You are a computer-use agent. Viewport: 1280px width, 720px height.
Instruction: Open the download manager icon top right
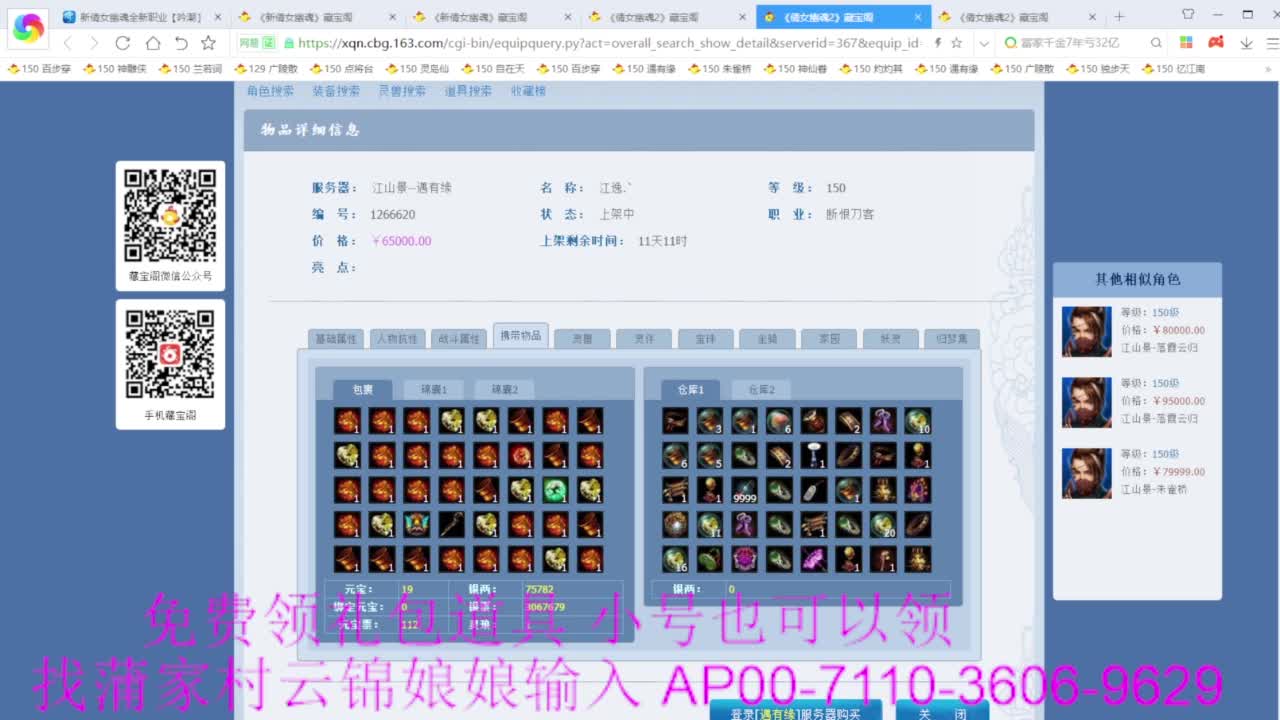(1245, 45)
